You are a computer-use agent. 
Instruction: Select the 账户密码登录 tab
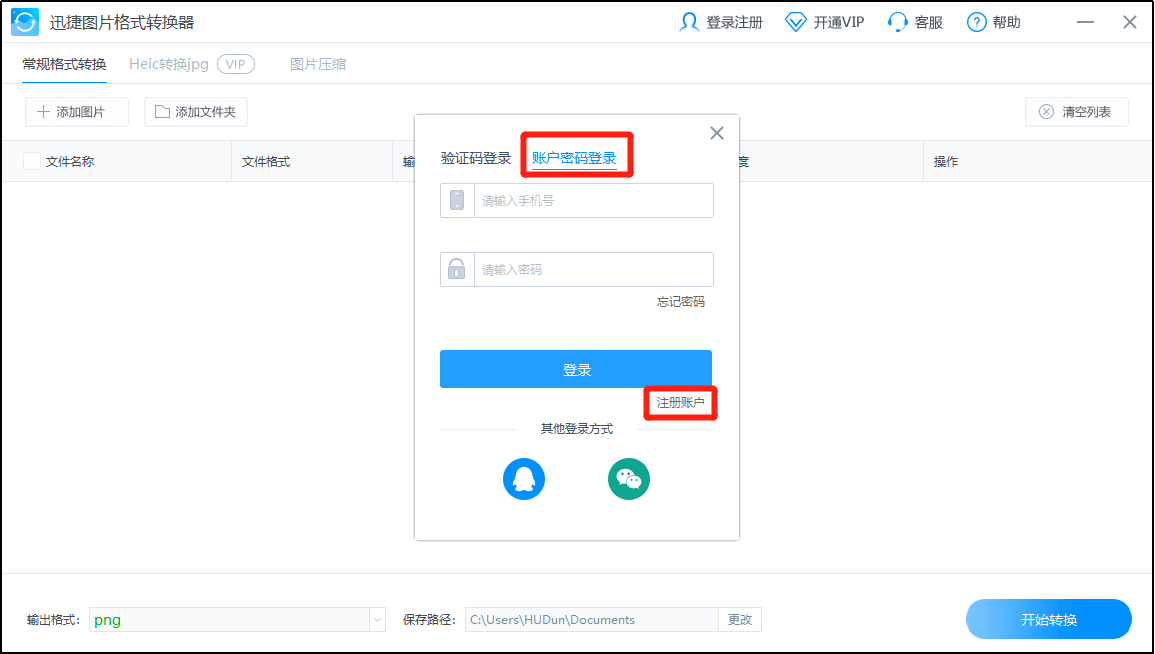coord(574,158)
